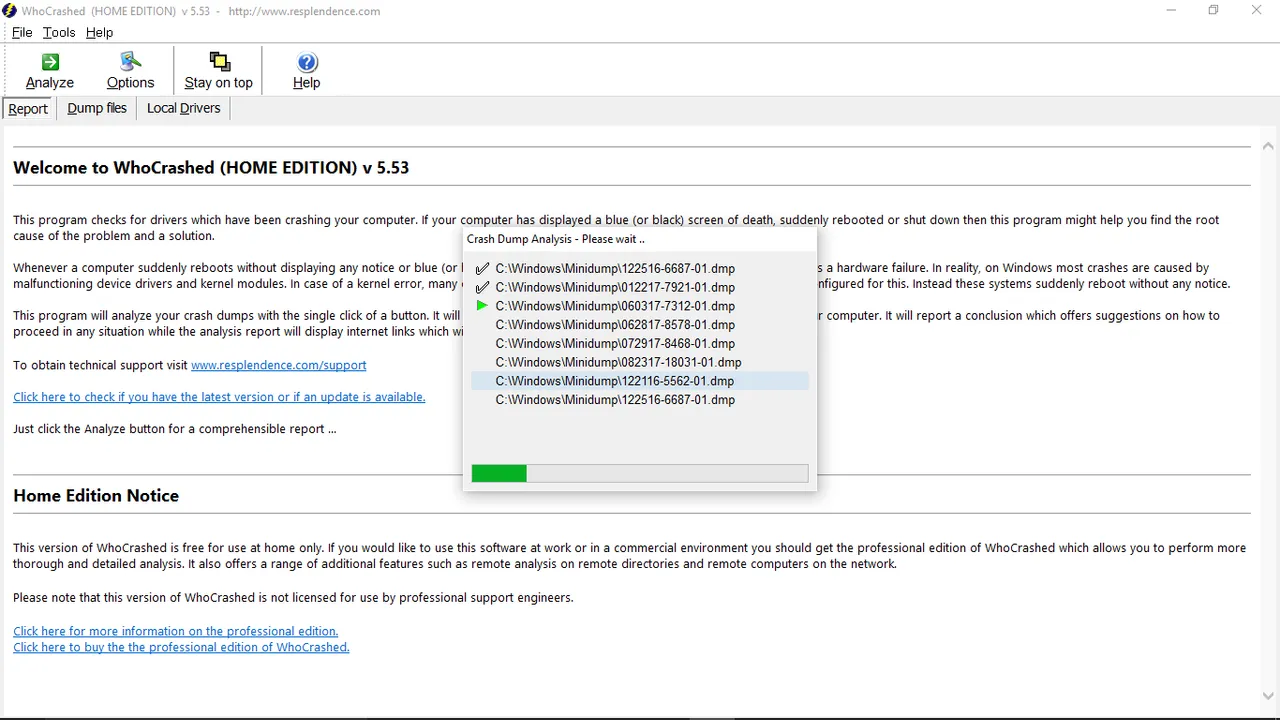Click the Help question mark icon
This screenshot has width=1280, height=720.
(307, 62)
